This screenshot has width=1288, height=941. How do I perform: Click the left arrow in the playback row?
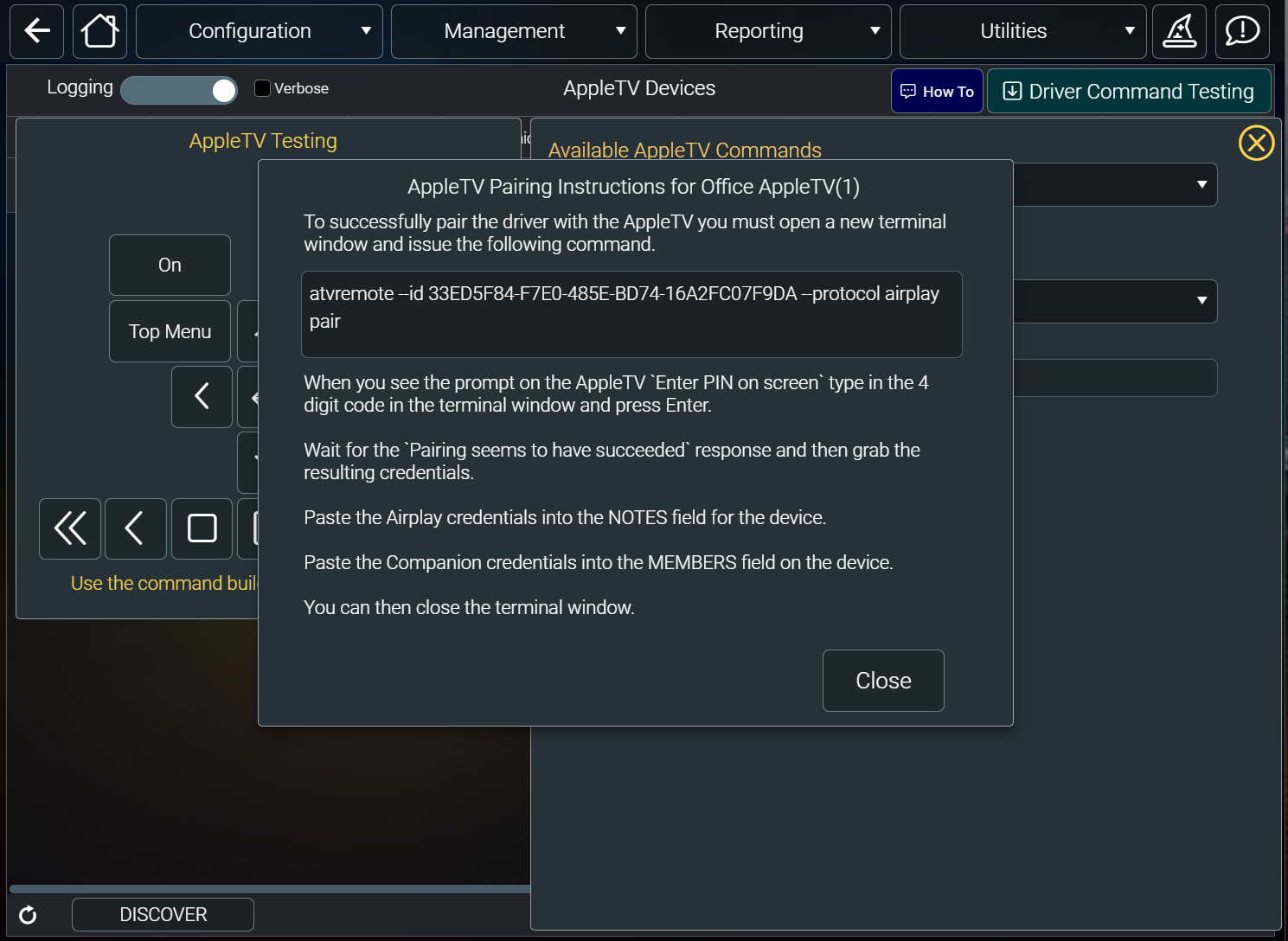coord(136,528)
